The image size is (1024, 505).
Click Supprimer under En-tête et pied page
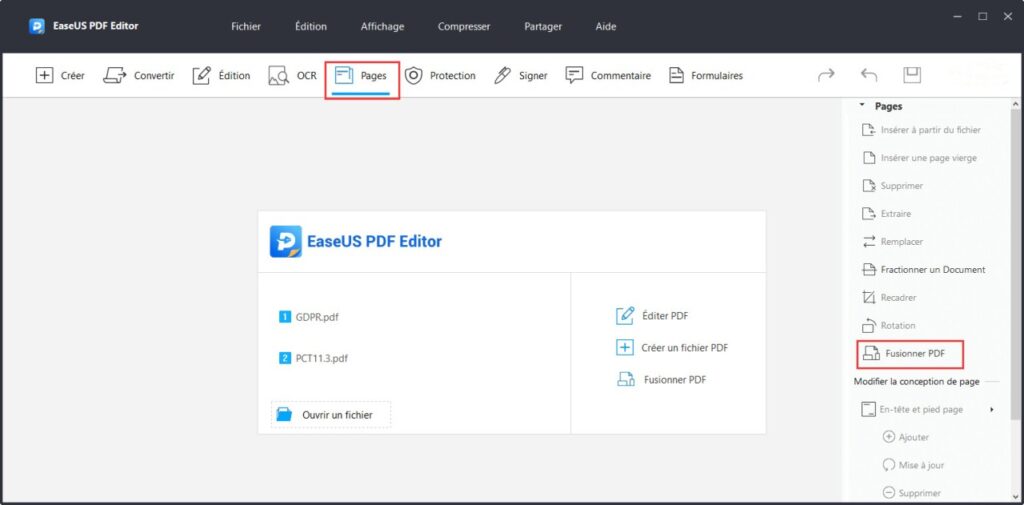click(x=912, y=493)
